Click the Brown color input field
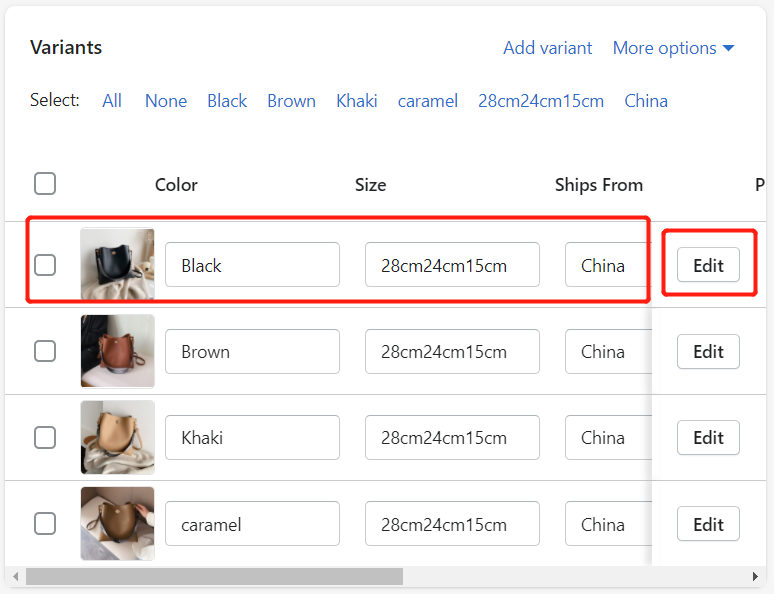This screenshot has height=594, width=774. click(x=252, y=352)
